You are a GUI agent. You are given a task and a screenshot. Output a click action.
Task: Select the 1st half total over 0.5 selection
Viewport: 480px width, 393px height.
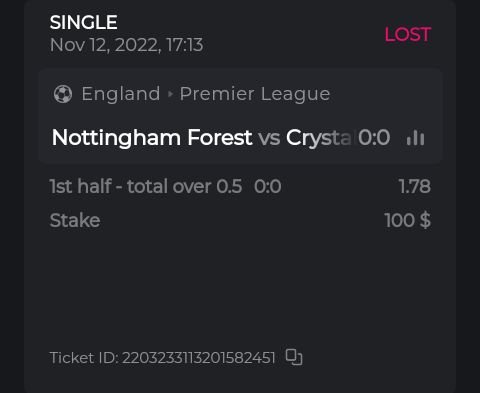coord(146,186)
